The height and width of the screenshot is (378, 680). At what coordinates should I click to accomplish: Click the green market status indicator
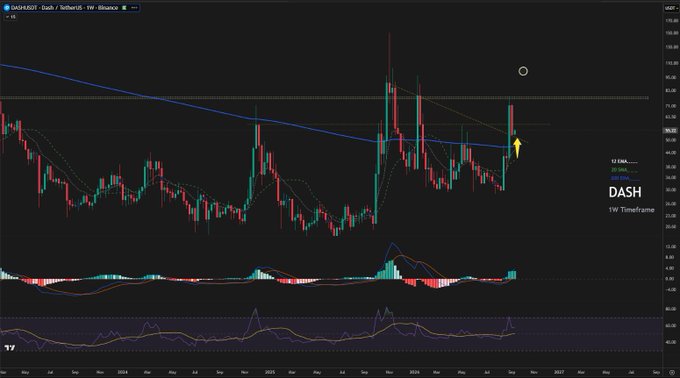(x=124, y=8)
